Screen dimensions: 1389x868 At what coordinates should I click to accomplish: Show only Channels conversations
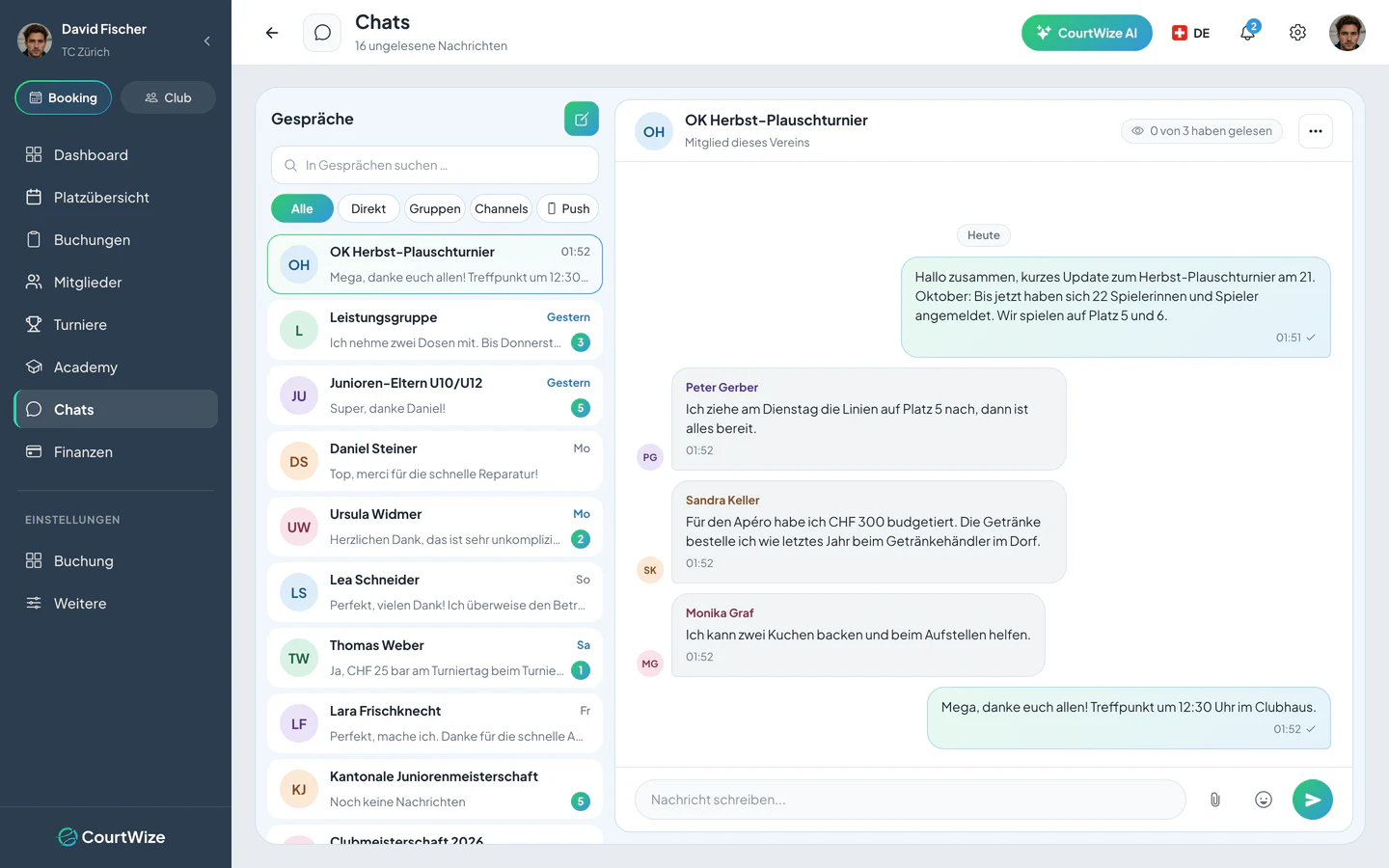point(502,208)
